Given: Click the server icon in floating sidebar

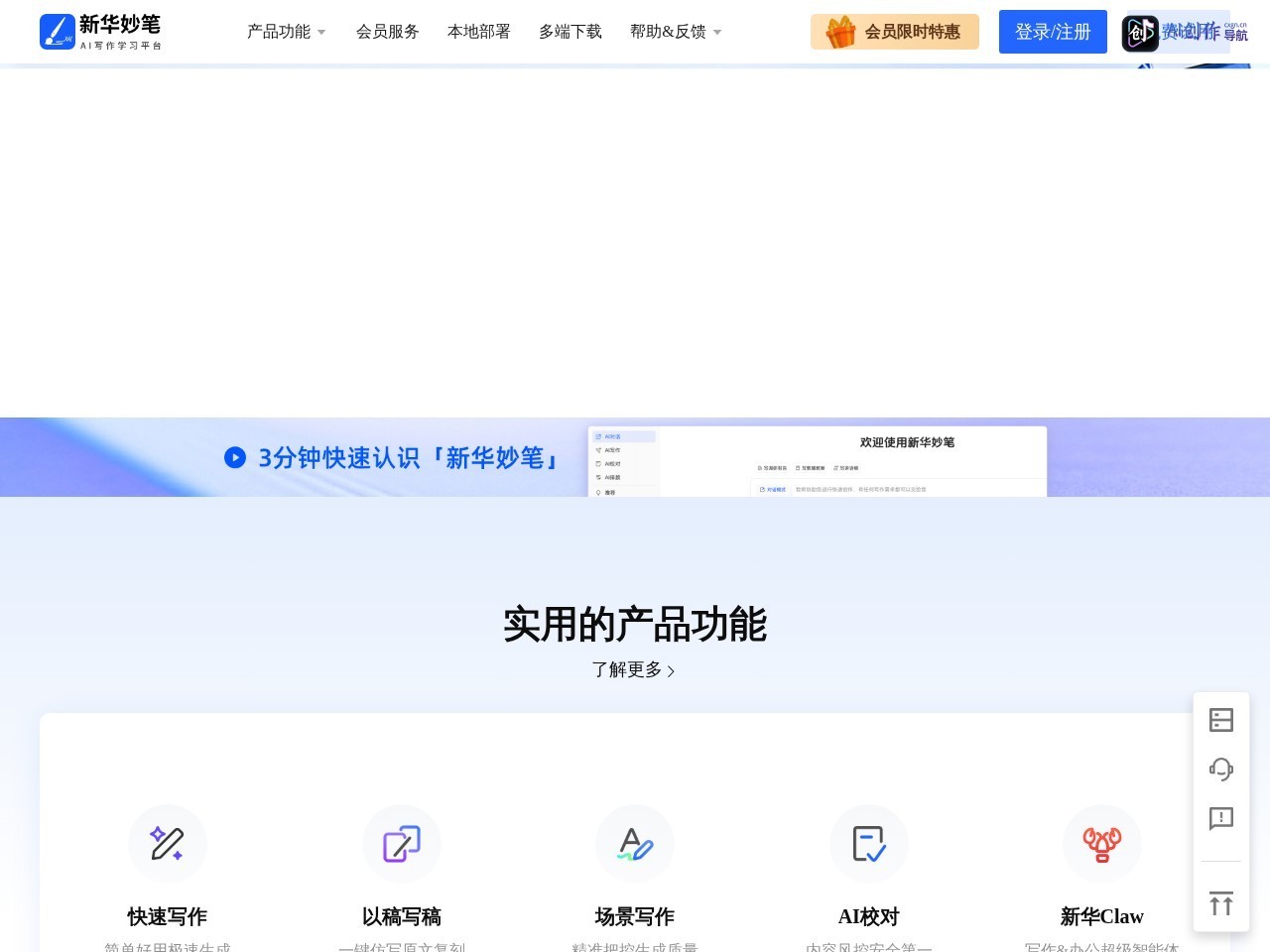Looking at the screenshot, I should (1221, 720).
